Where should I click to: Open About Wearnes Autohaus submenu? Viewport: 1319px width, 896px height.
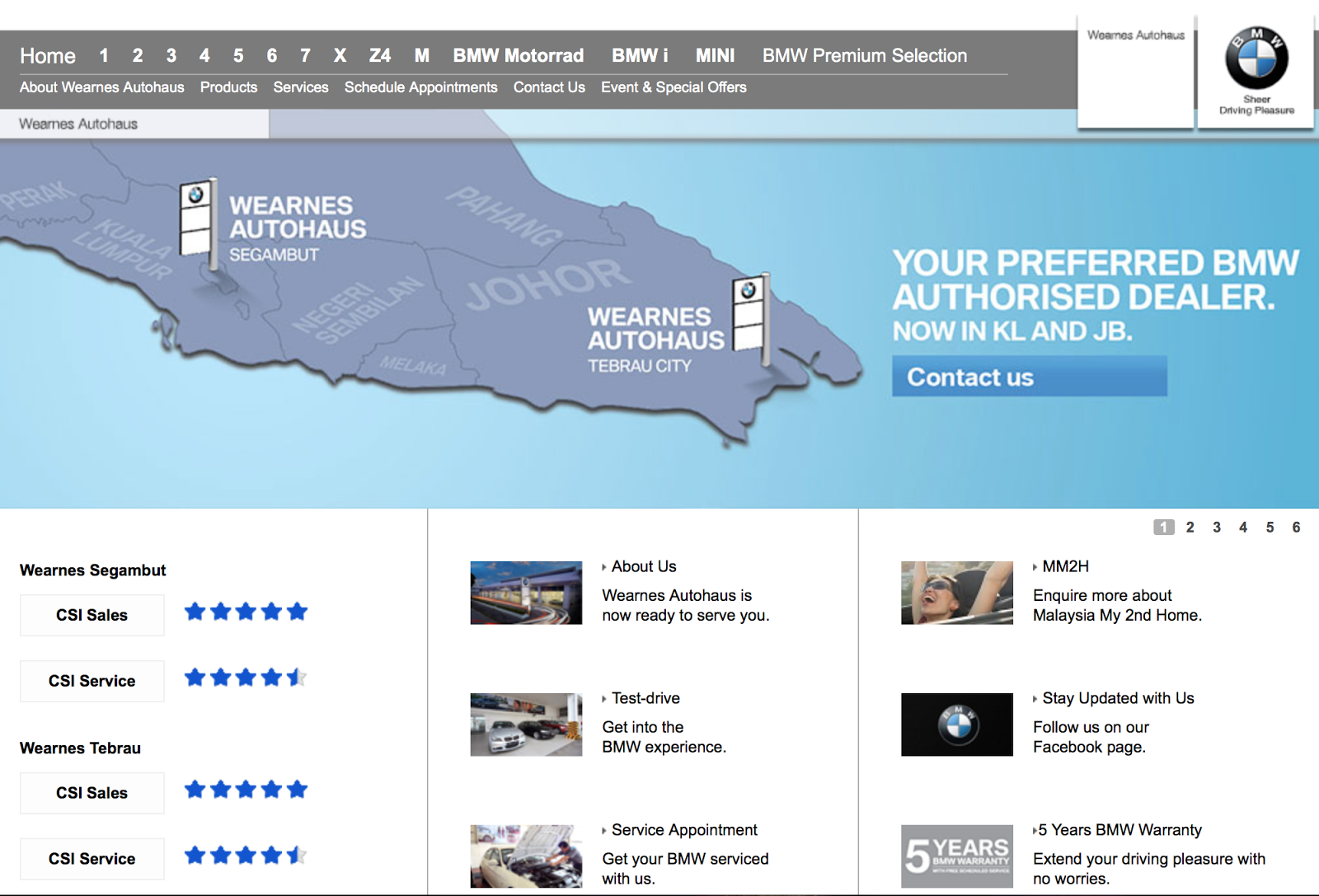click(x=102, y=87)
